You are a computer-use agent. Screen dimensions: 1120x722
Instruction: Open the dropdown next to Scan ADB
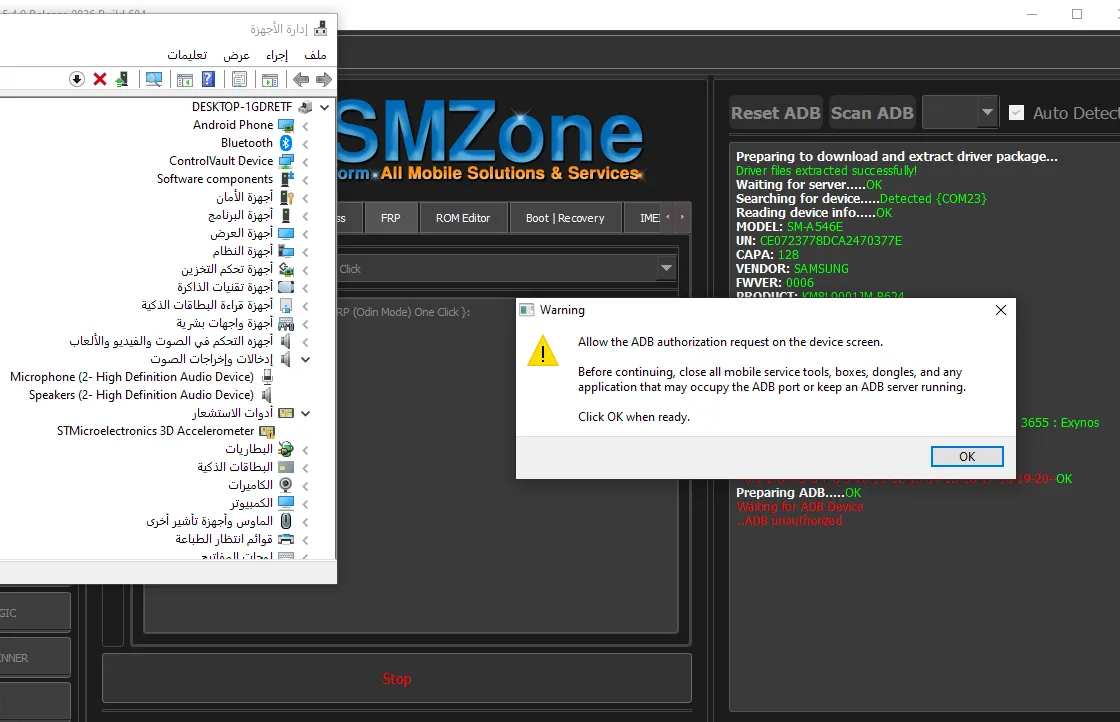[x=987, y=112]
